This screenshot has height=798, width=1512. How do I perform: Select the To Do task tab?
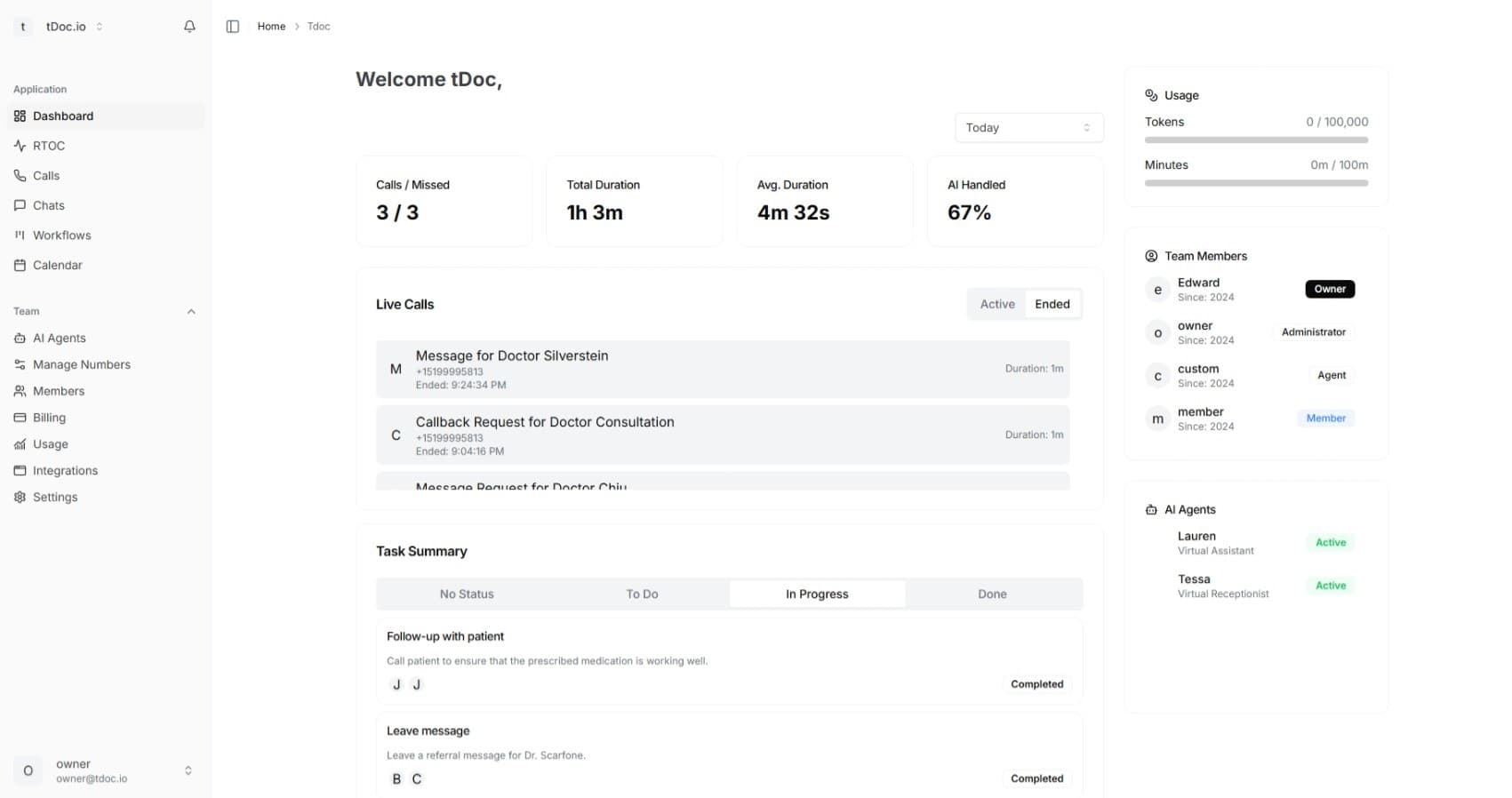(642, 595)
